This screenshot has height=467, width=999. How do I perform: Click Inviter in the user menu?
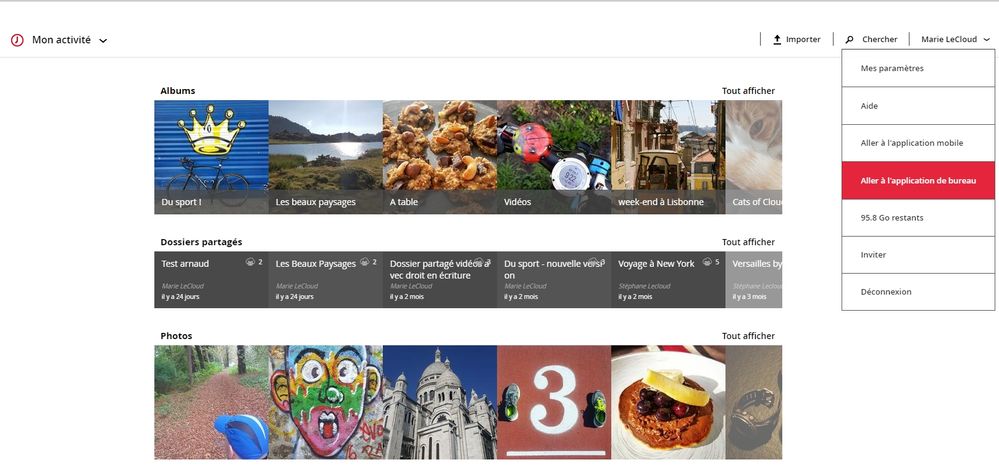click(x=918, y=255)
